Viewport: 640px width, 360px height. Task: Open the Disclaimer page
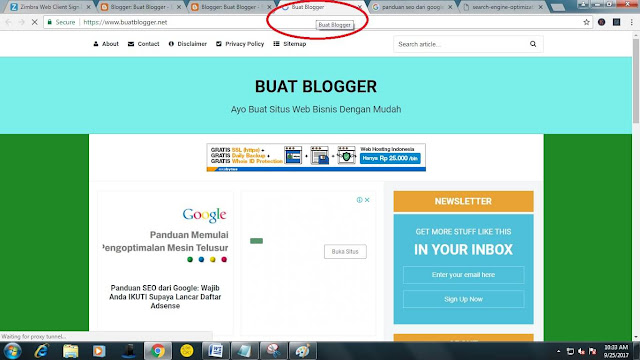tap(188, 44)
